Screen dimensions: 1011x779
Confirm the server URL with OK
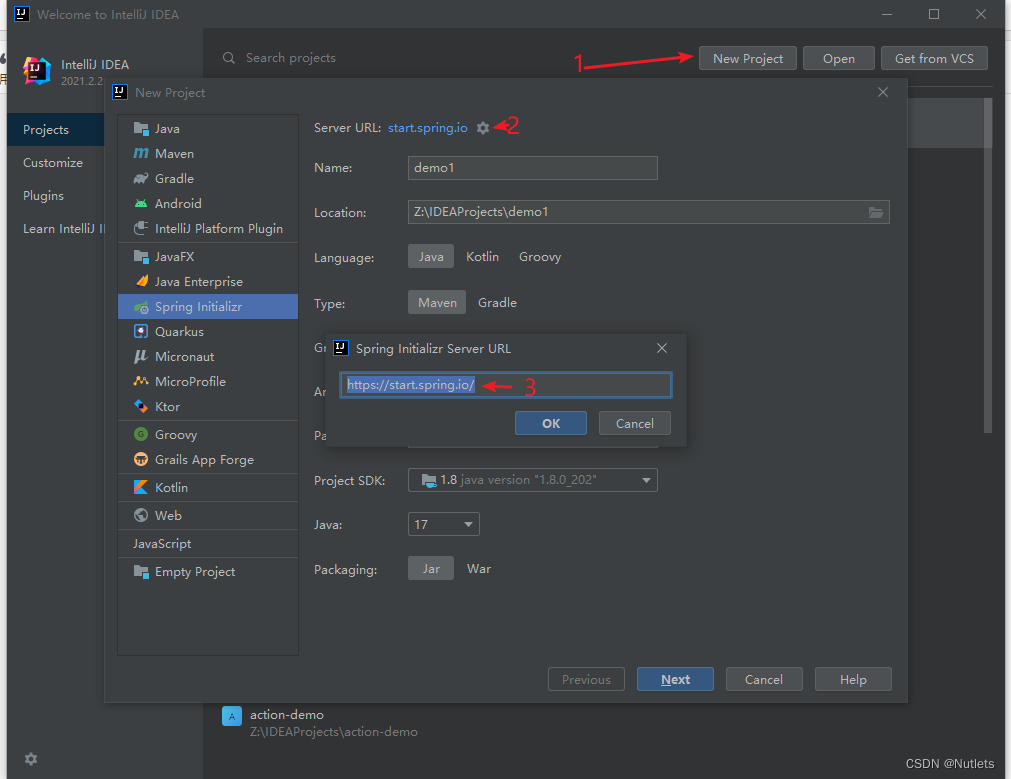tap(550, 422)
